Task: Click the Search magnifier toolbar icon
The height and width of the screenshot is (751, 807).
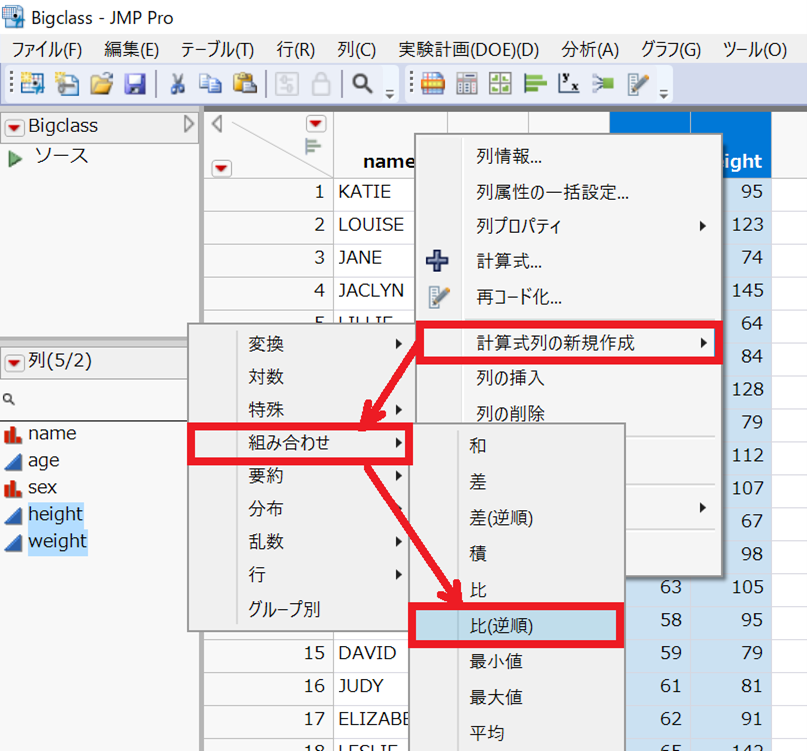Action: coord(362,83)
